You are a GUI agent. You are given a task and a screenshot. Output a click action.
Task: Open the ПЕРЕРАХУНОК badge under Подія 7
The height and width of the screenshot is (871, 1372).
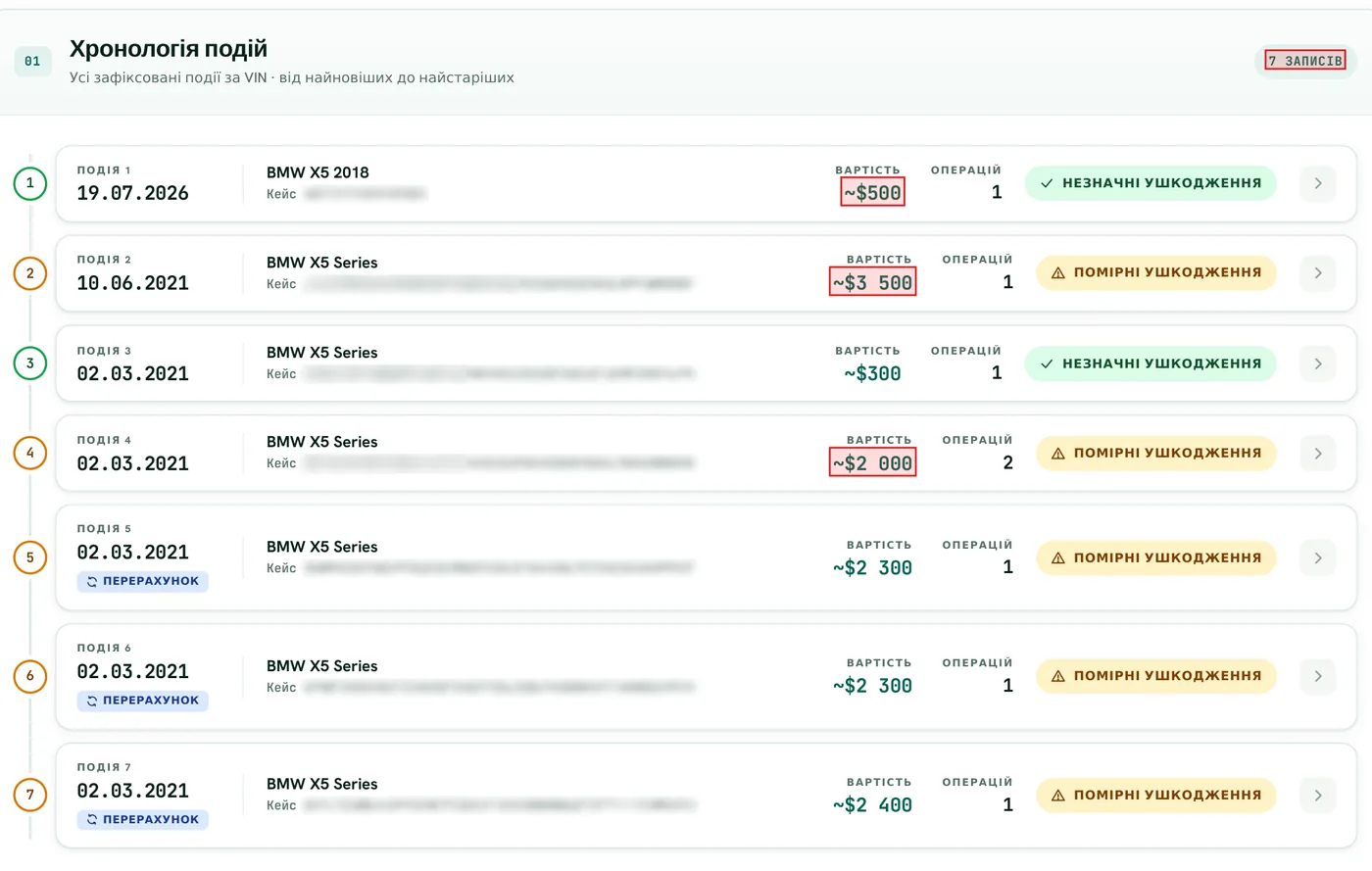pos(143,819)
